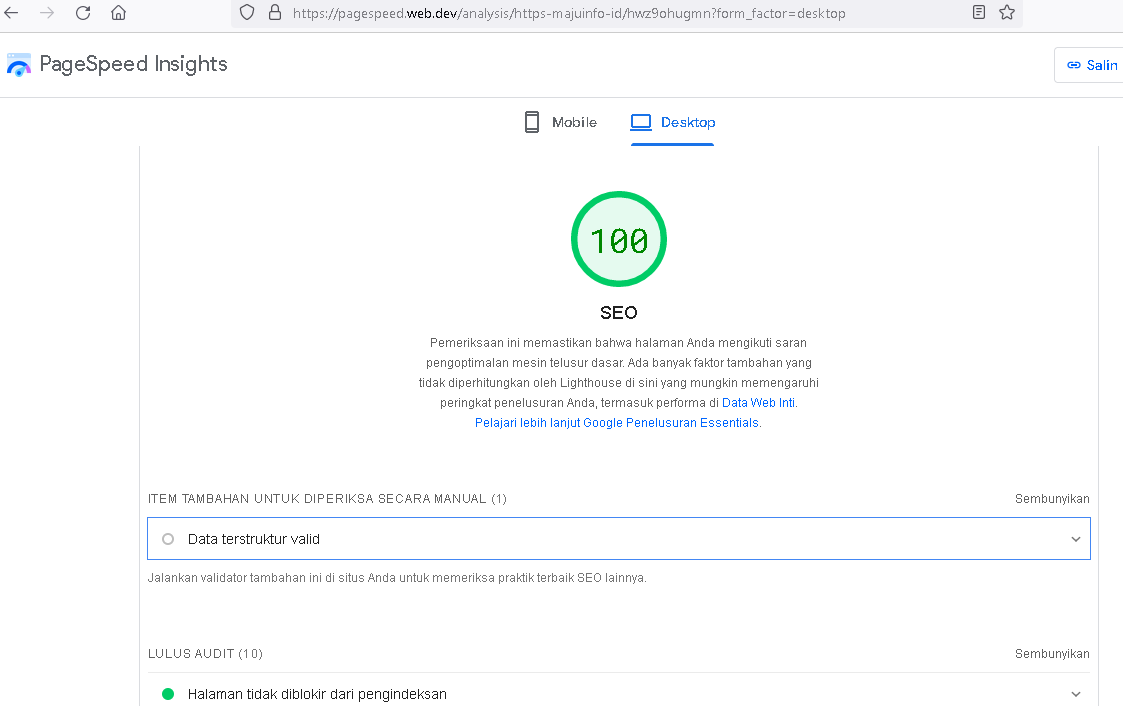Open reader view icon in address bar
The height and width of the screenshot is (706, 1123).
tap(978, 13)
